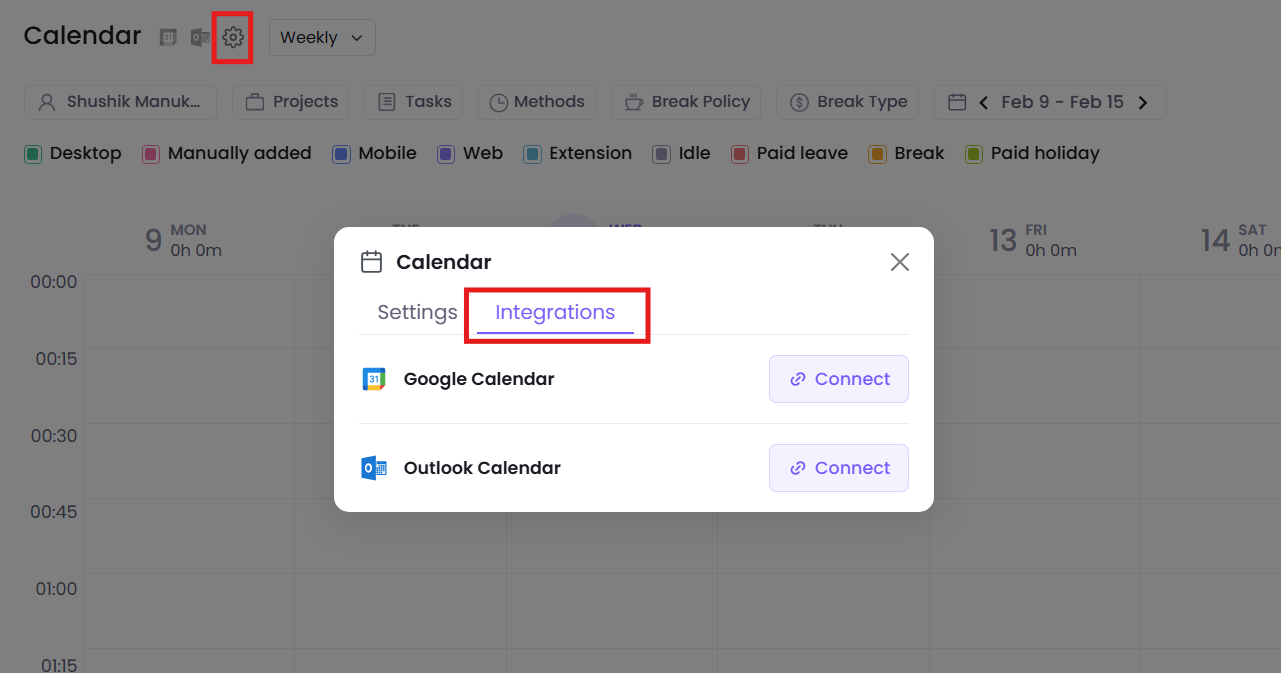Click the Google Calendar icon in header
This screenshot has height=673, width=1281.
tap(169, 38)
